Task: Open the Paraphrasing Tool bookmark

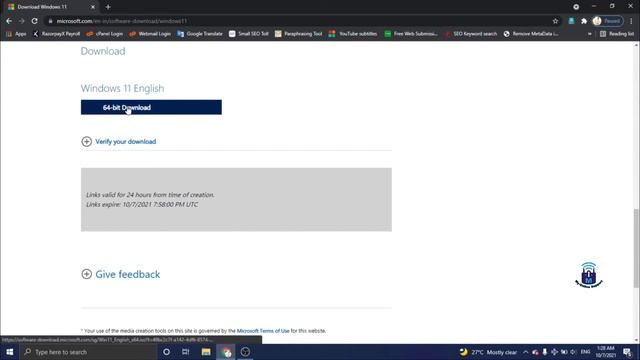Action: click(x=298, y=34)
